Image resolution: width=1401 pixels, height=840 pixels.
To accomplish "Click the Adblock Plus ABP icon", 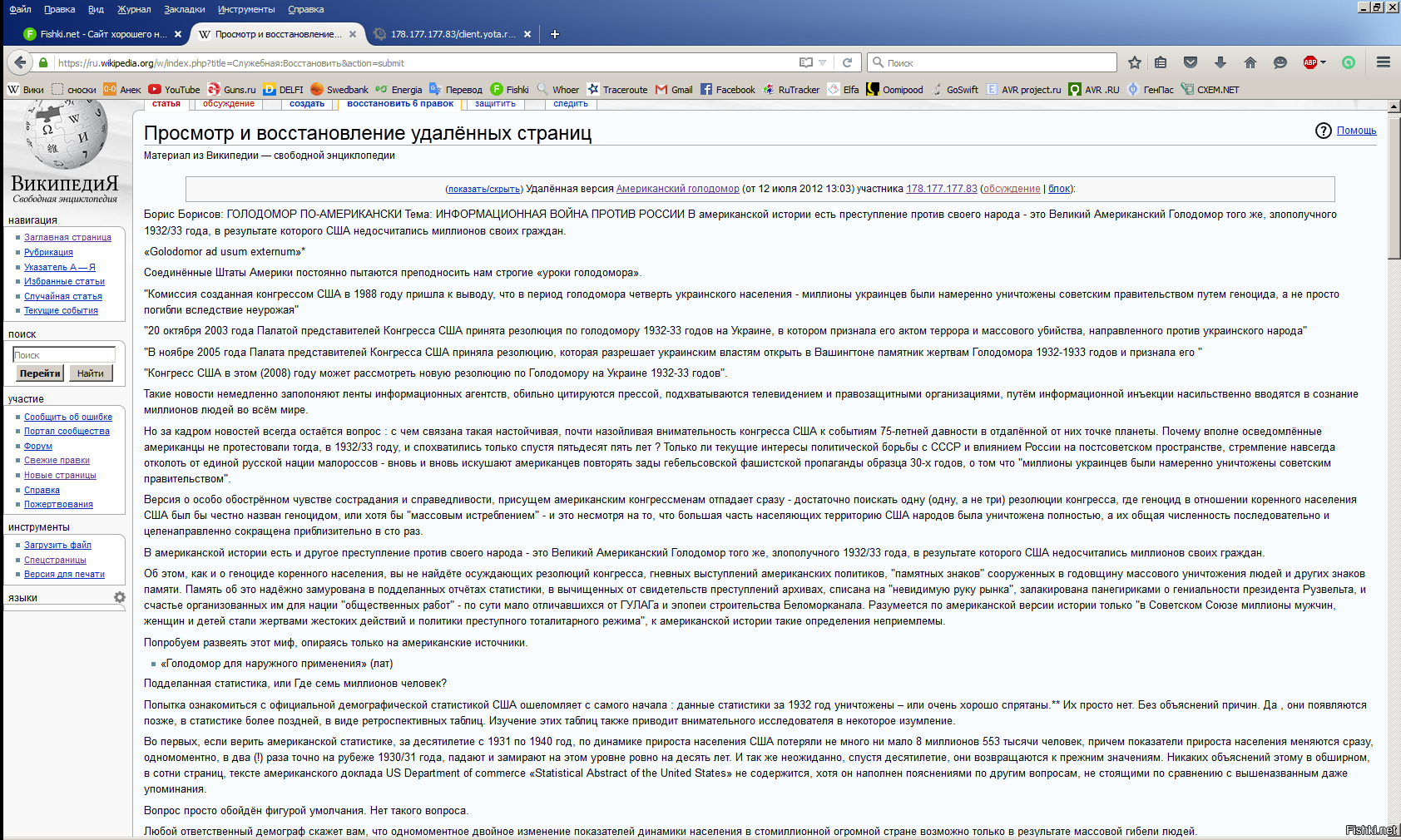I will tap(1310, 62).
